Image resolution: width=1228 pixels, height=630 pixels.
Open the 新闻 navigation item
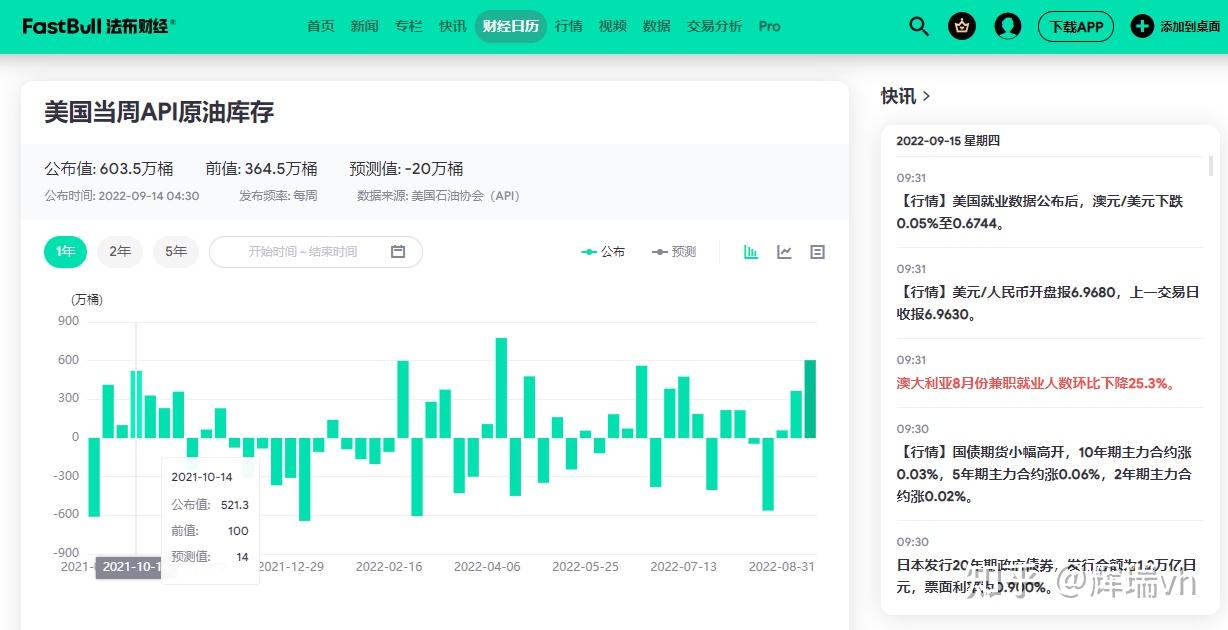(365, 26)
